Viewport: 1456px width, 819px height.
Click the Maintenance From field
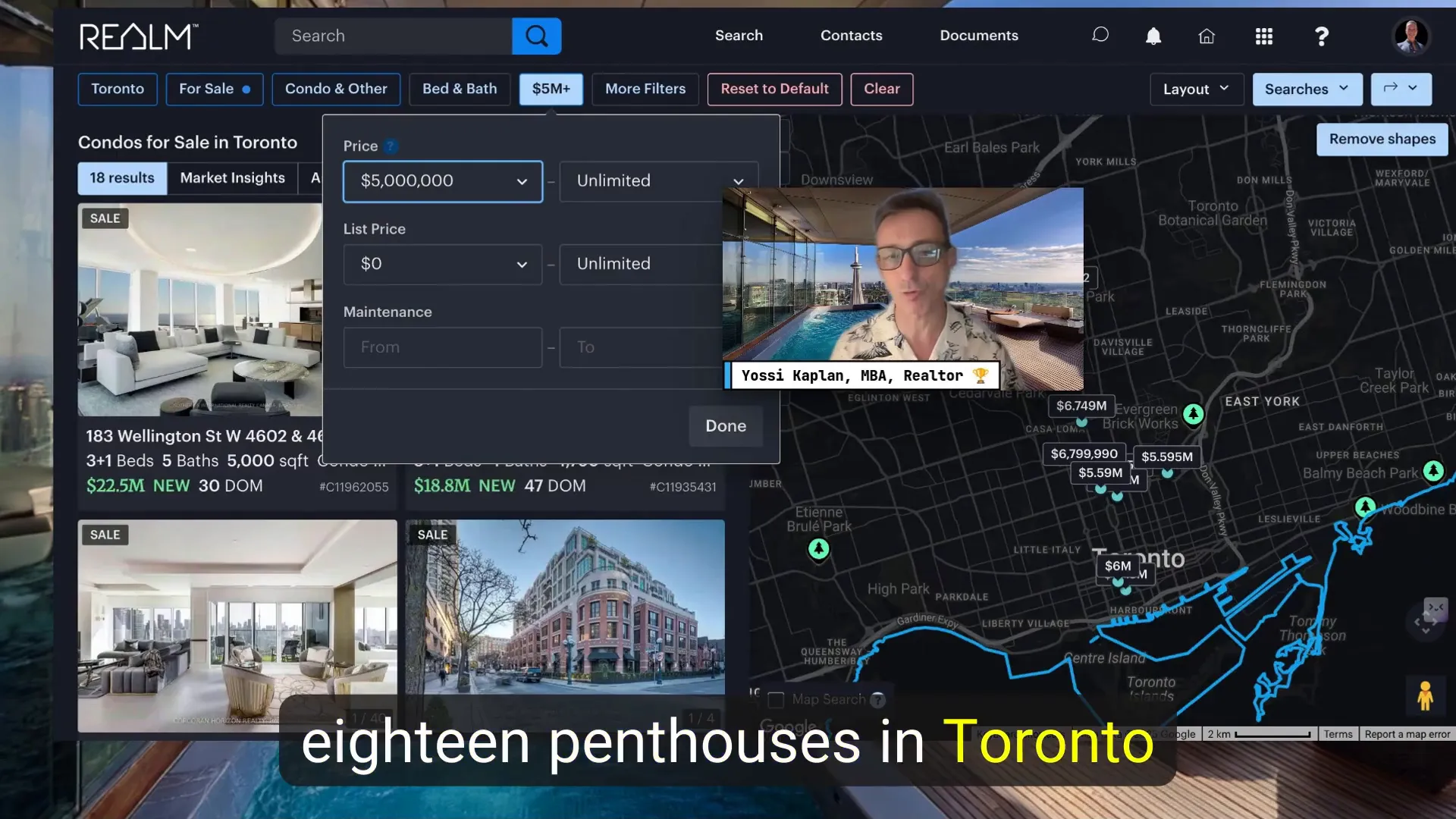(x=443, y=347)
